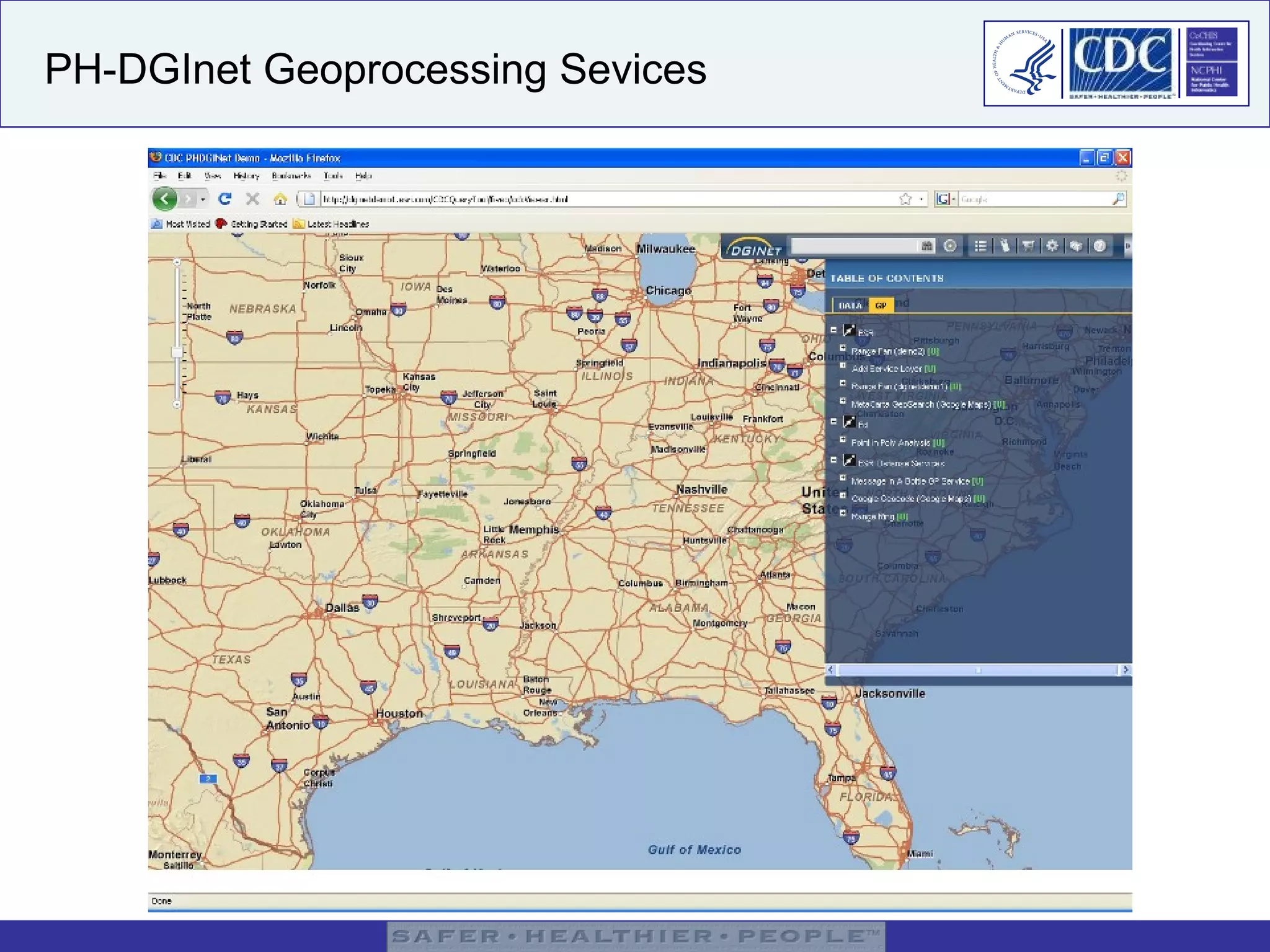
Task: Expand MetaCarta GeoSearch (Google Maps) item
Action: (843, 401)
